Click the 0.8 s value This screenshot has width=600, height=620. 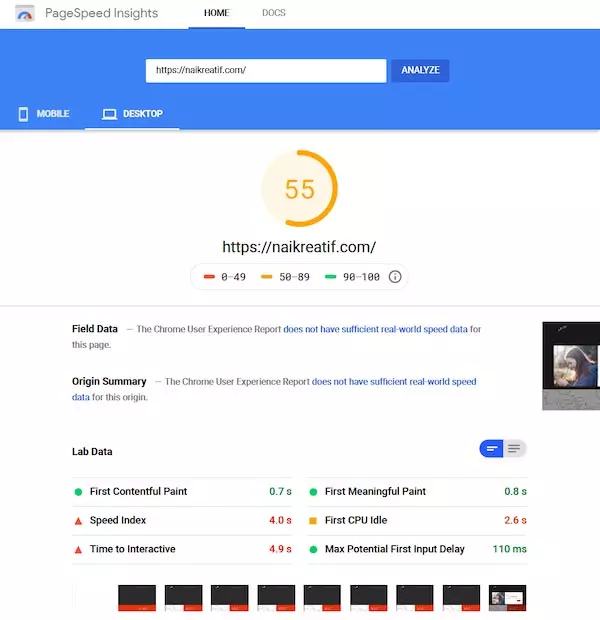515,491
